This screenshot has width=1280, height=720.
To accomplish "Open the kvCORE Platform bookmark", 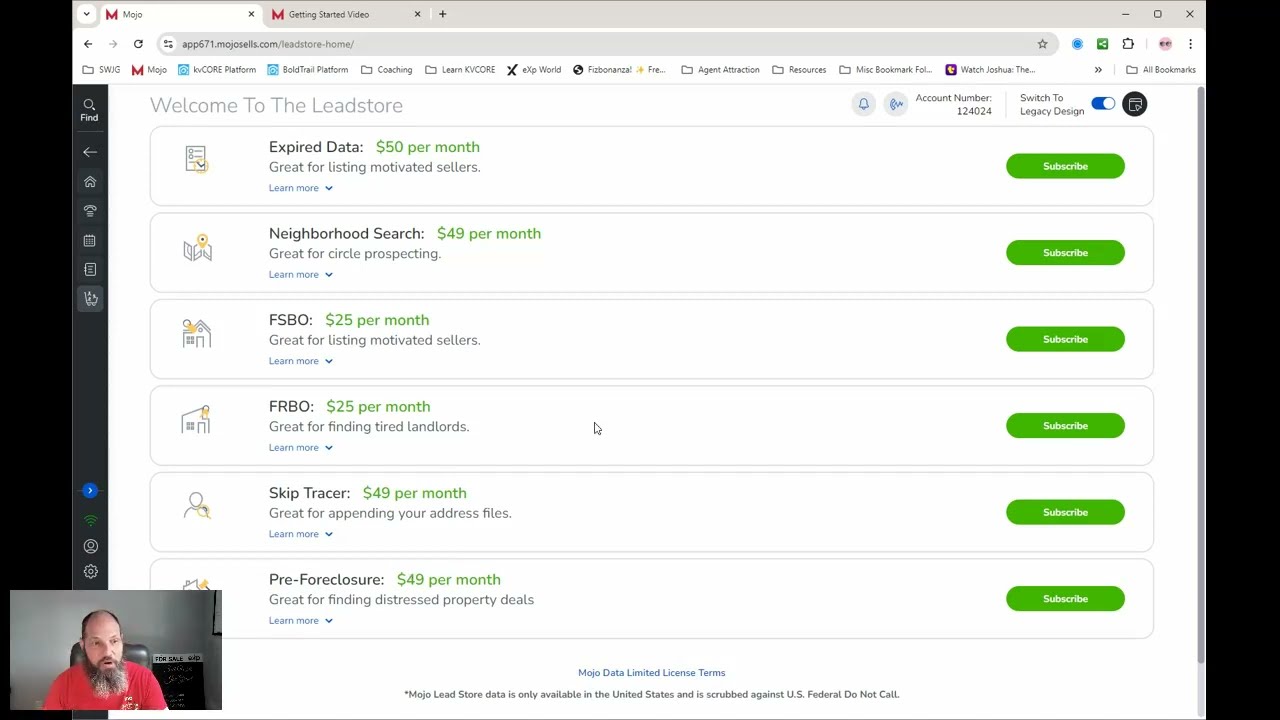I will [217, 70].
